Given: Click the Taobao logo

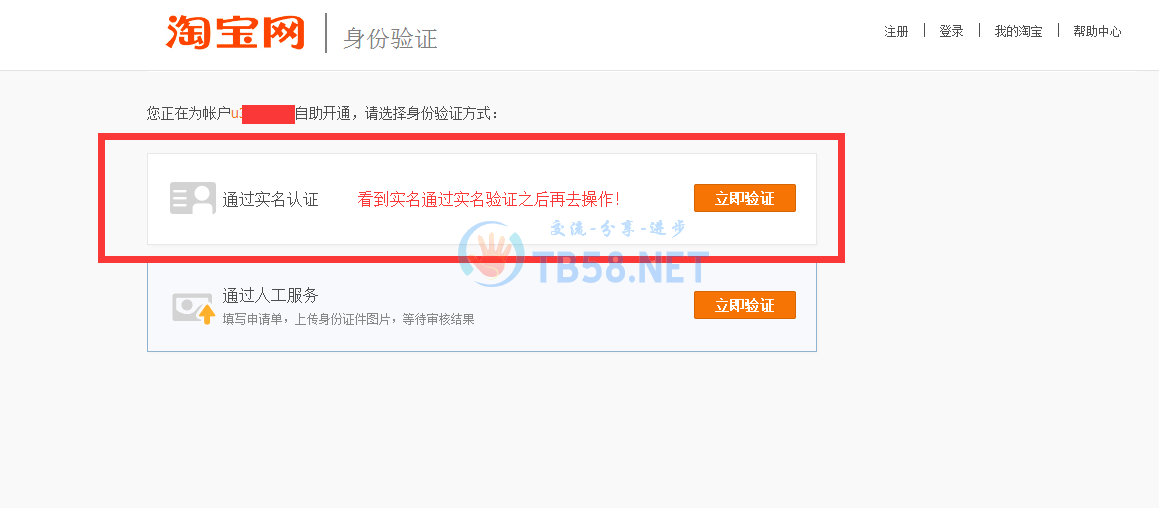Looking at the screenshot, I should 235,33.
